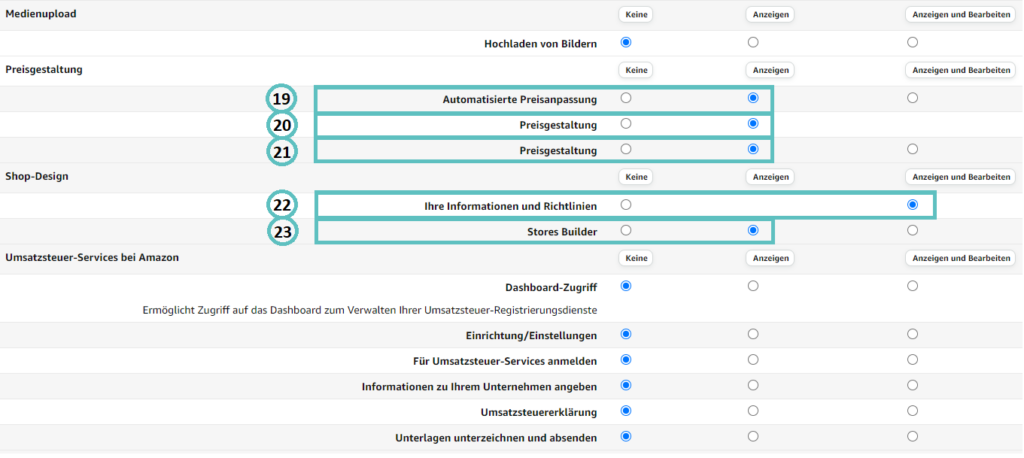The image size is (1024, 458).
Task: Select Anzeigen radio for Umsatzsteuererklärung
Action: coord(753,410)
